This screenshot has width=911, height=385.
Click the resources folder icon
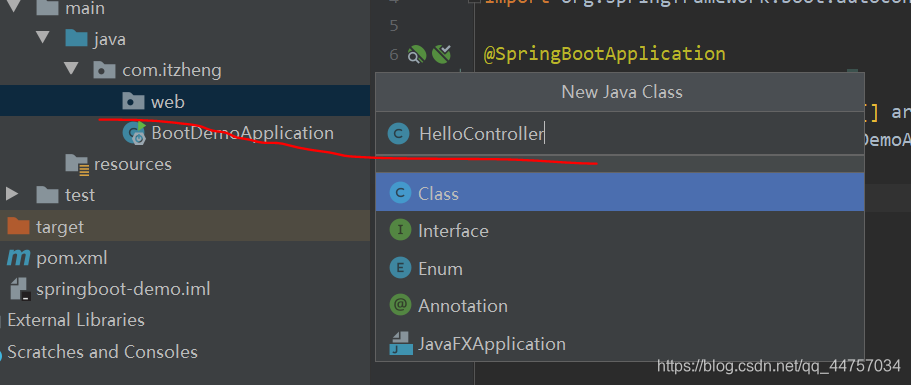[x=77, y=164]
